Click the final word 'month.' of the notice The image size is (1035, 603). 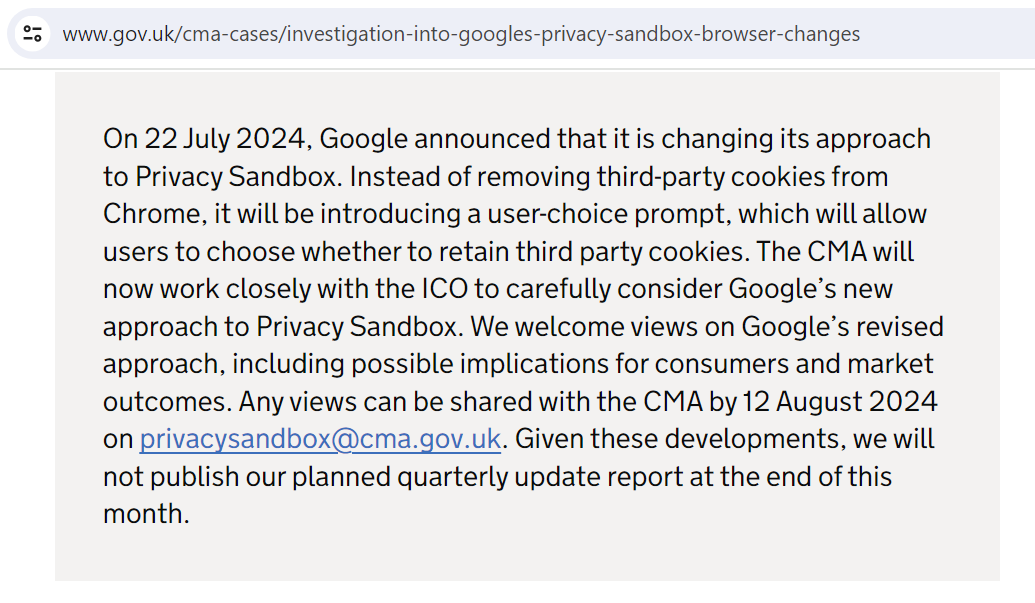146,515
